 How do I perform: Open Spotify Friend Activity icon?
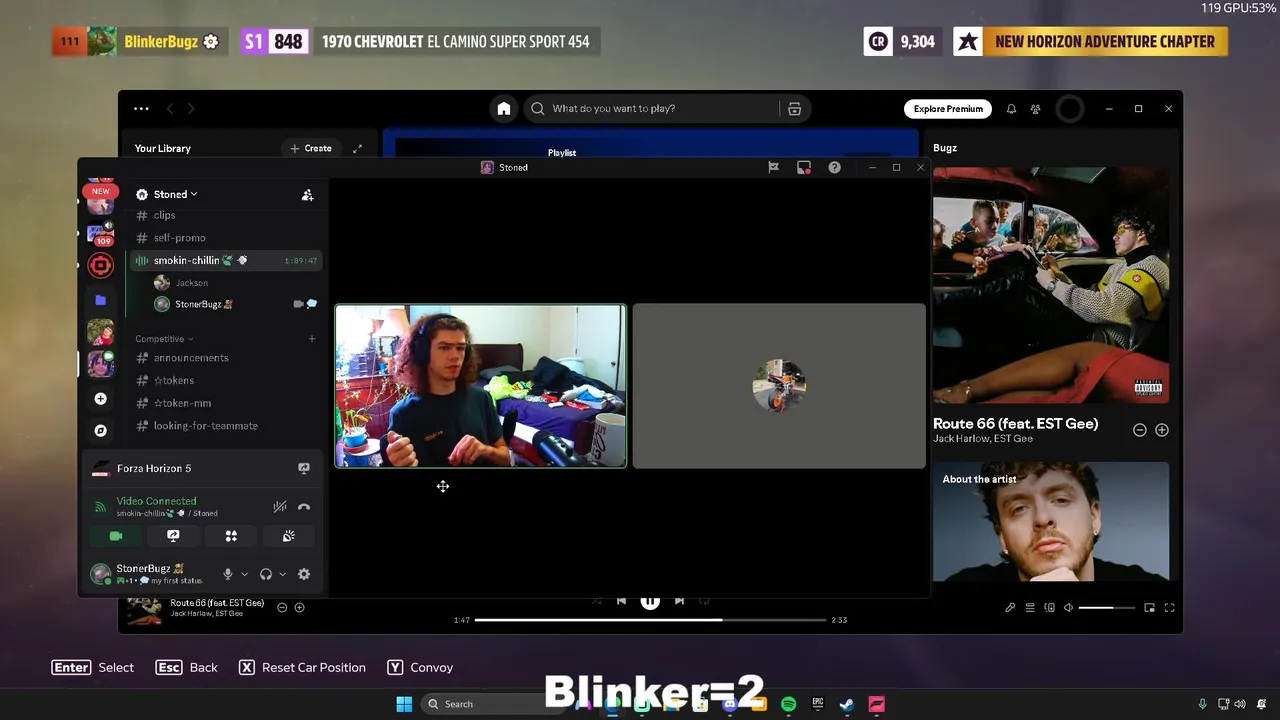point(1036,109)
